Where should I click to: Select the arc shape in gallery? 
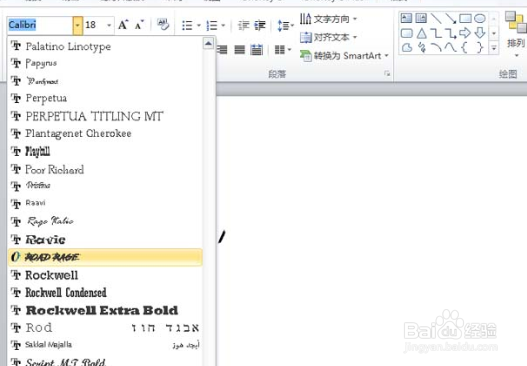click(436, 47)
